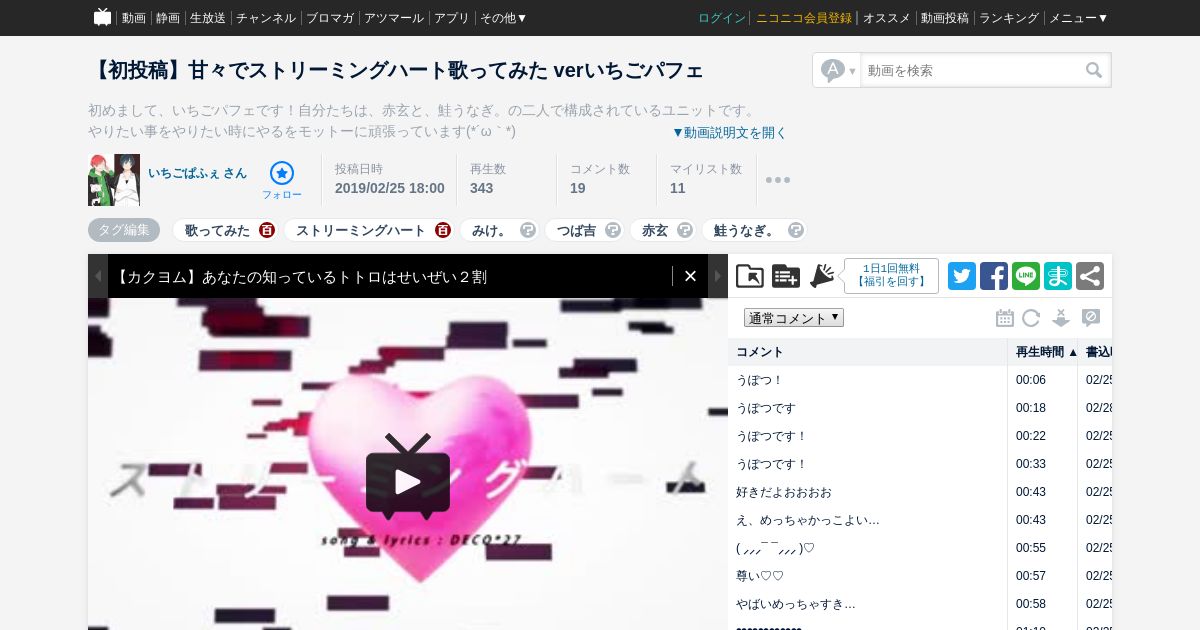Image resolution: width=1200 pixels, height=630 pixels.
Task: Click the dictionary icon beside つば吉 tag
Action: [613, 230]
